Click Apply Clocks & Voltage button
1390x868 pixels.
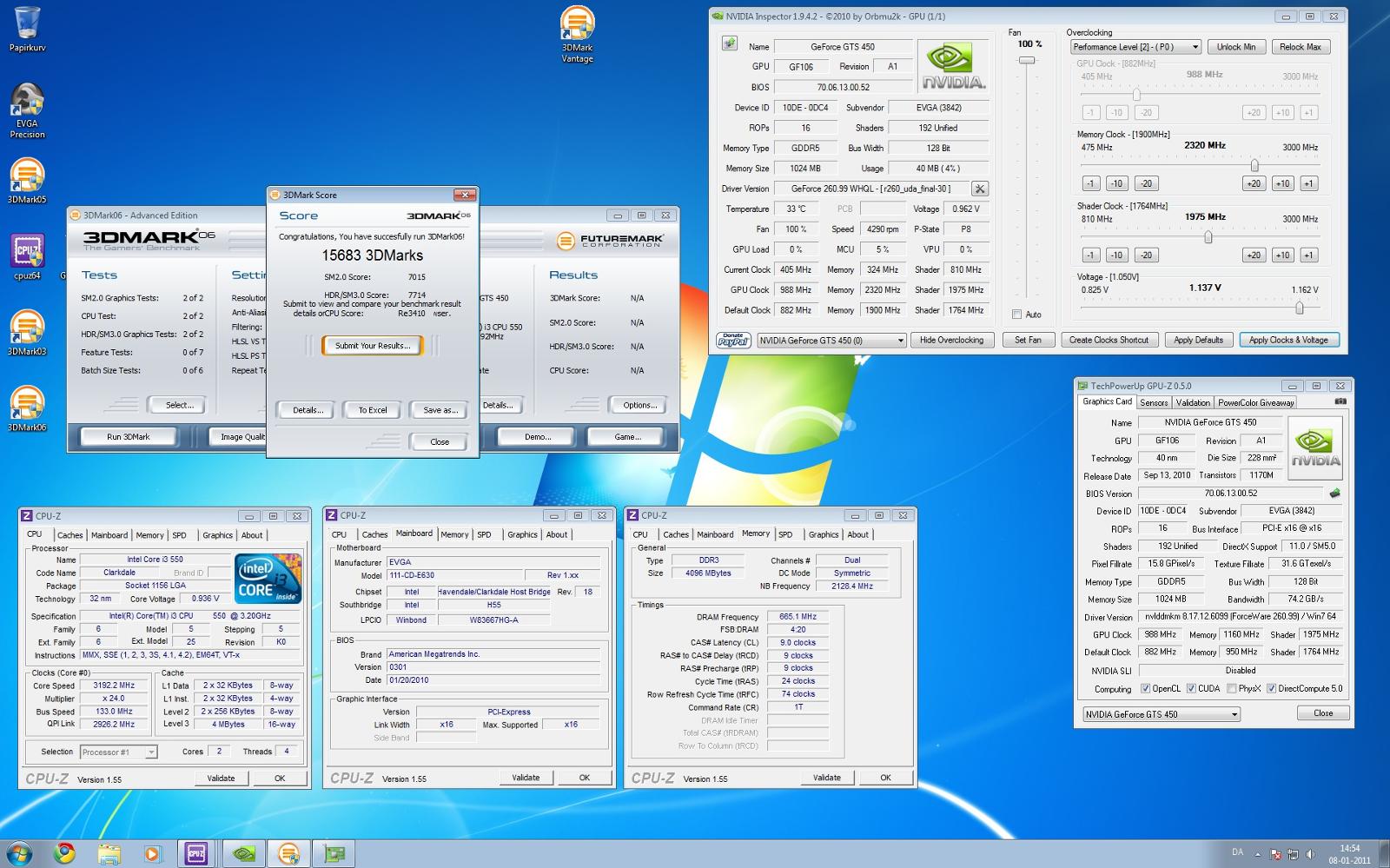pos(1288,341)
